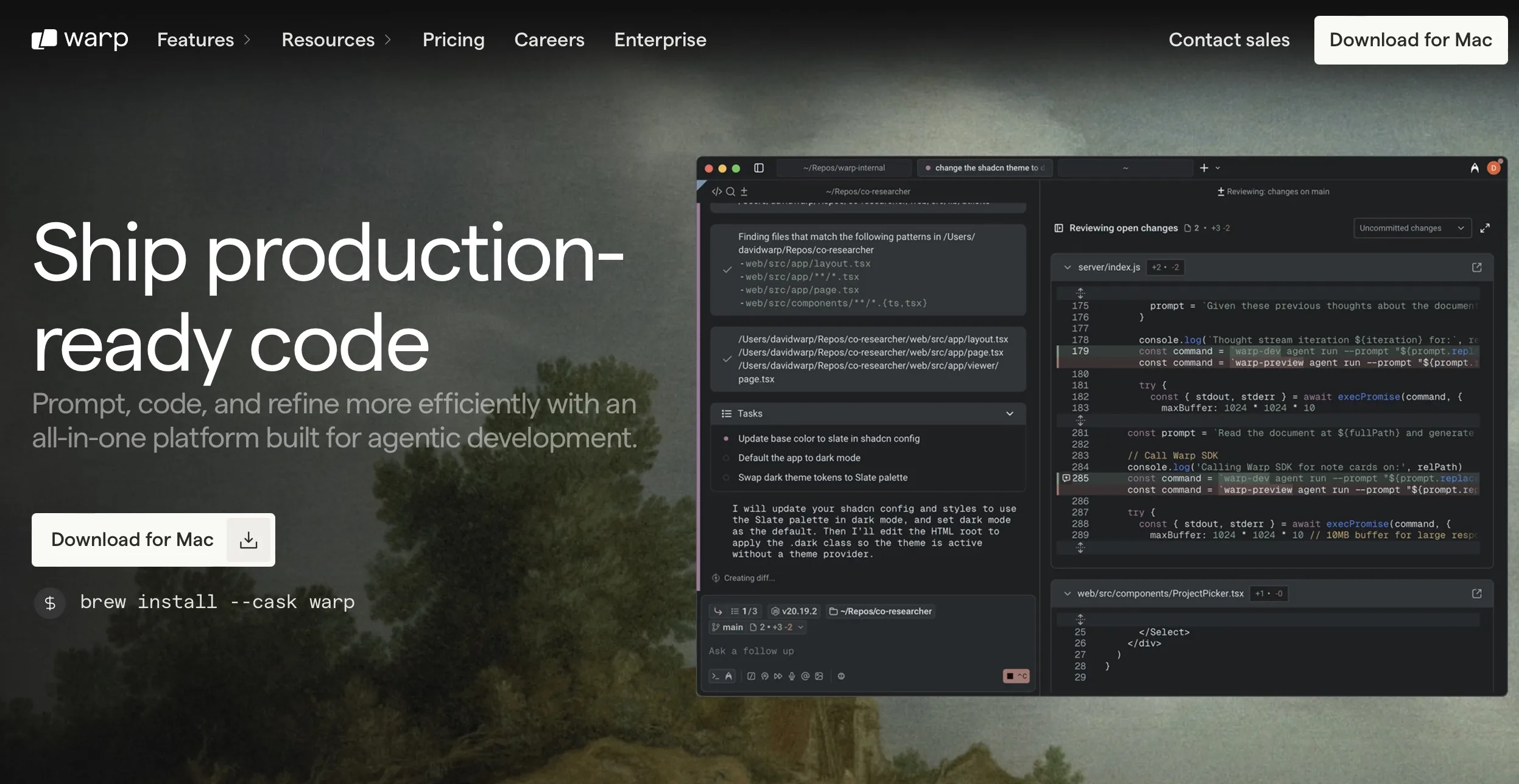This screenshot has height=784, width=1519.
Task: Click the comment icon on line 285
Action: coord(1066,478)
